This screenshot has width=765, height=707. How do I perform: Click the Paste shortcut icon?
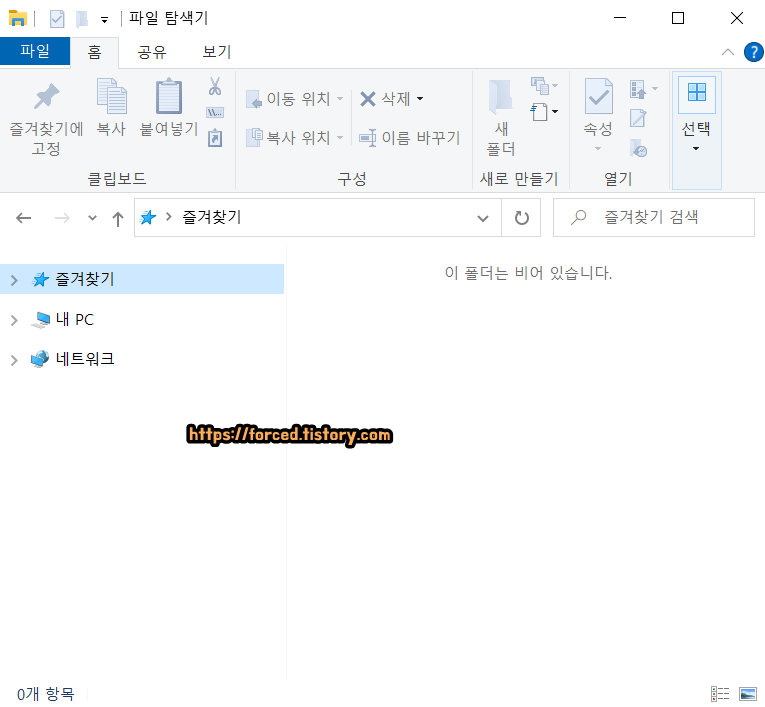[215, 138]
